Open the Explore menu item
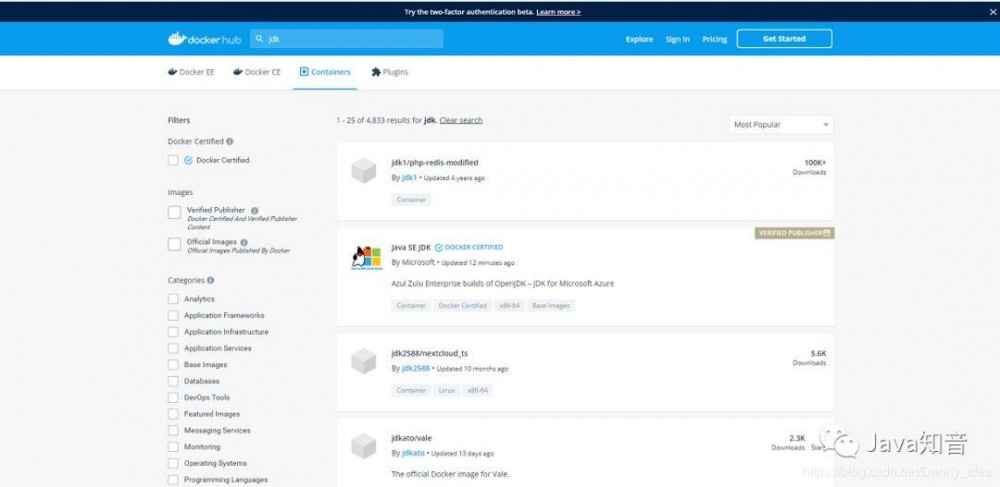Viewport: 1000px width, 487px height. click(x=639, y=40)
